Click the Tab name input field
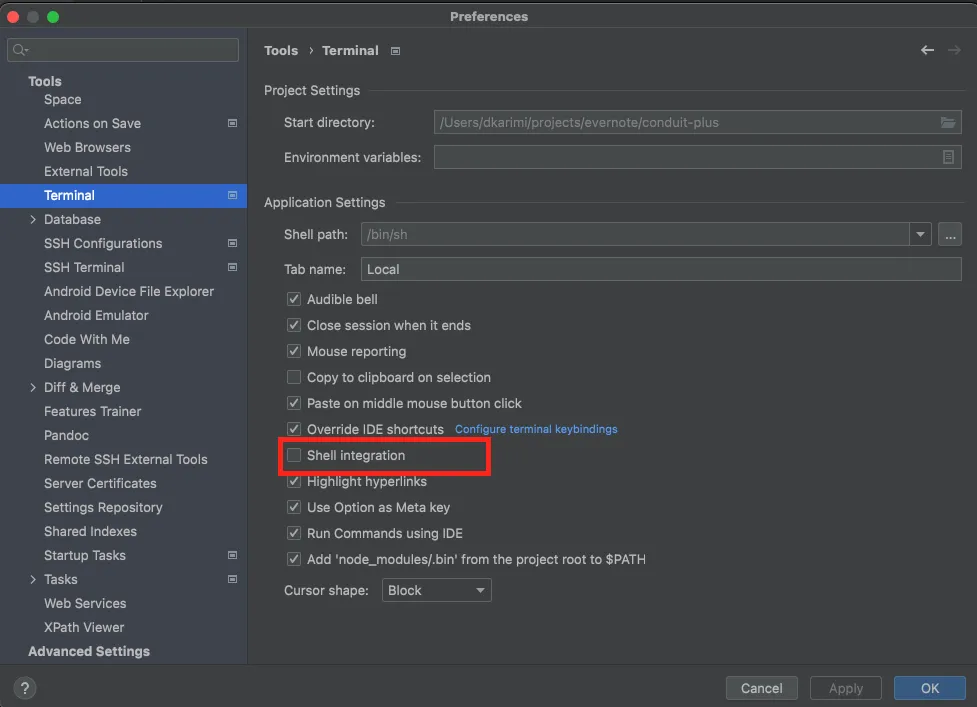This screenshot has width=977, height=707. 660,269
